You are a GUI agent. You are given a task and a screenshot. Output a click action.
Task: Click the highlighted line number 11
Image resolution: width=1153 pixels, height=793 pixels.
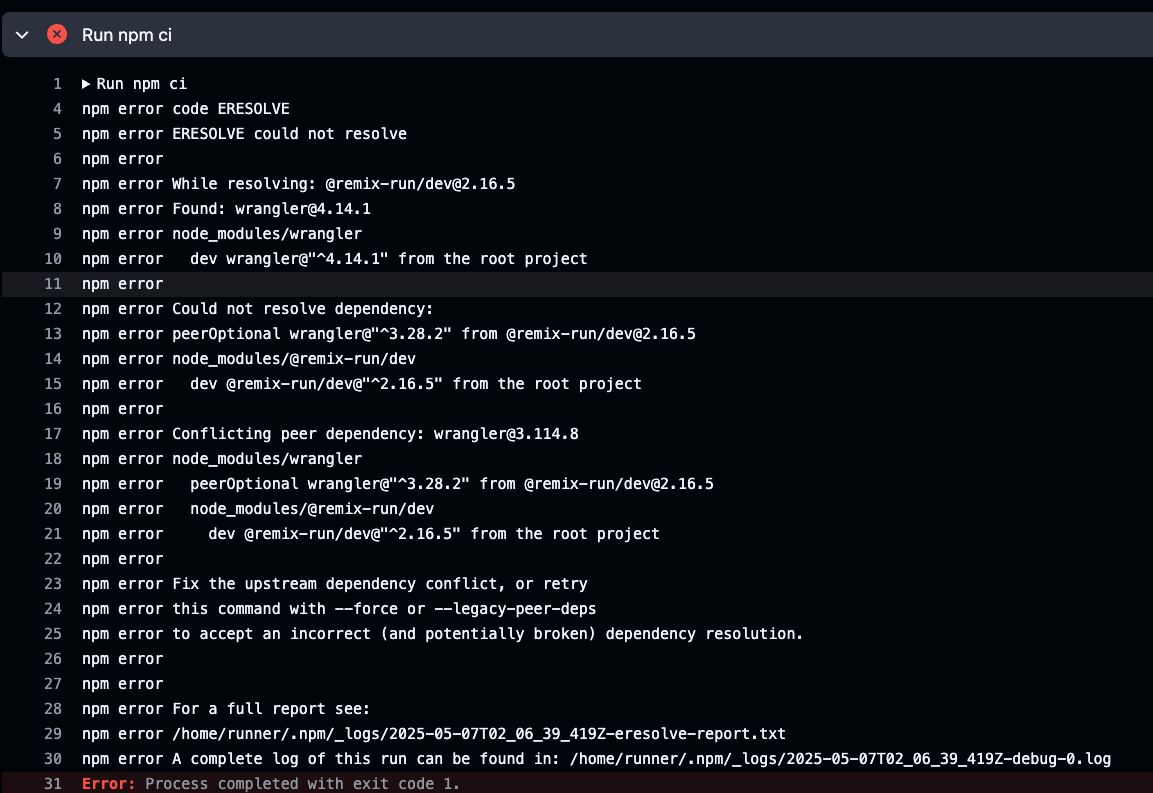pos(54,284)
